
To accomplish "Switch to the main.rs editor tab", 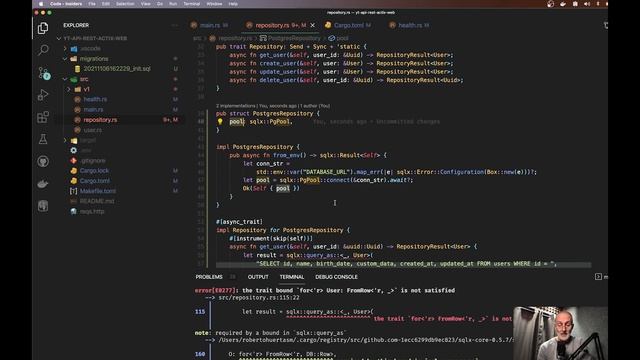I will 209,25.
